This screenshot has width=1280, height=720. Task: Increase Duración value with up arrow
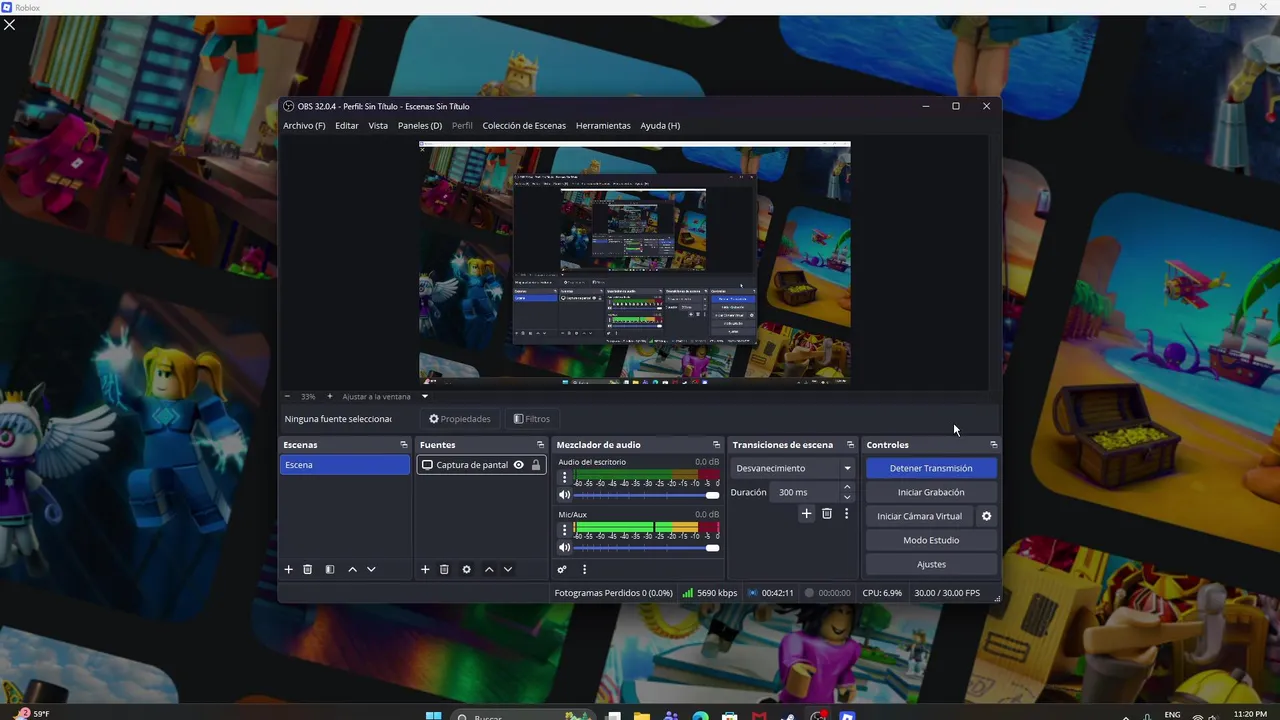(848, 487)
